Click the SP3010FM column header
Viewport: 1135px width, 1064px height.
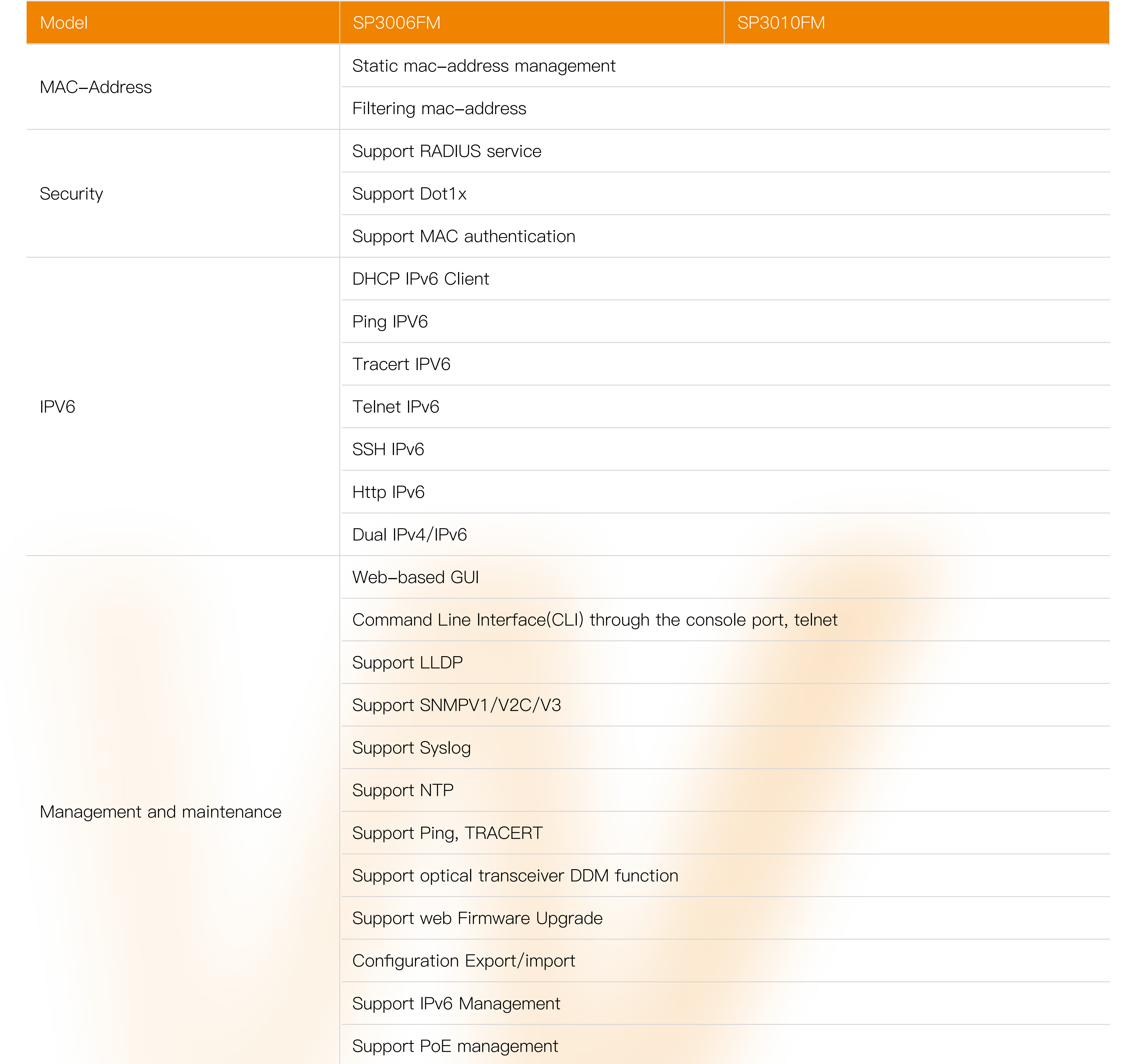781,23
